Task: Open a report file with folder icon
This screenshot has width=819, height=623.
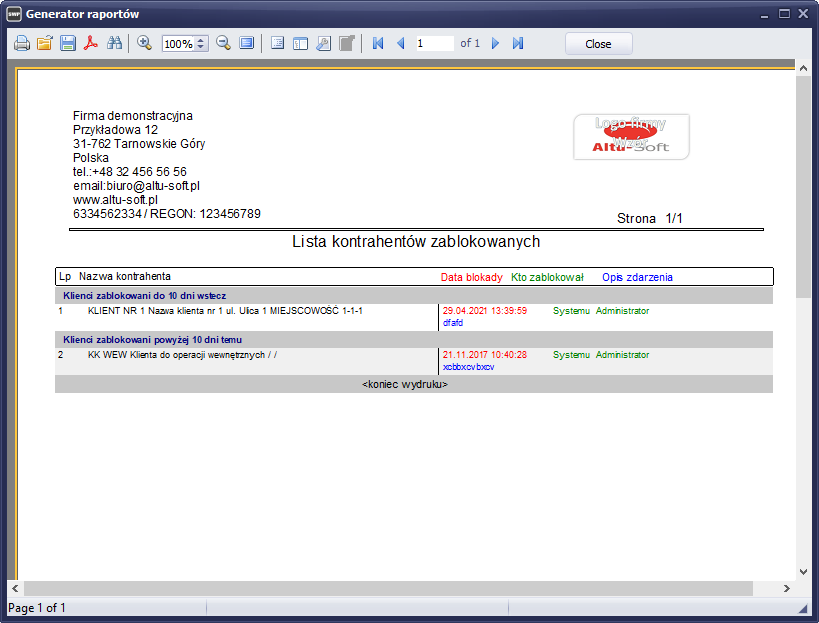Action: pyautogui.click(x=45, y=44)
